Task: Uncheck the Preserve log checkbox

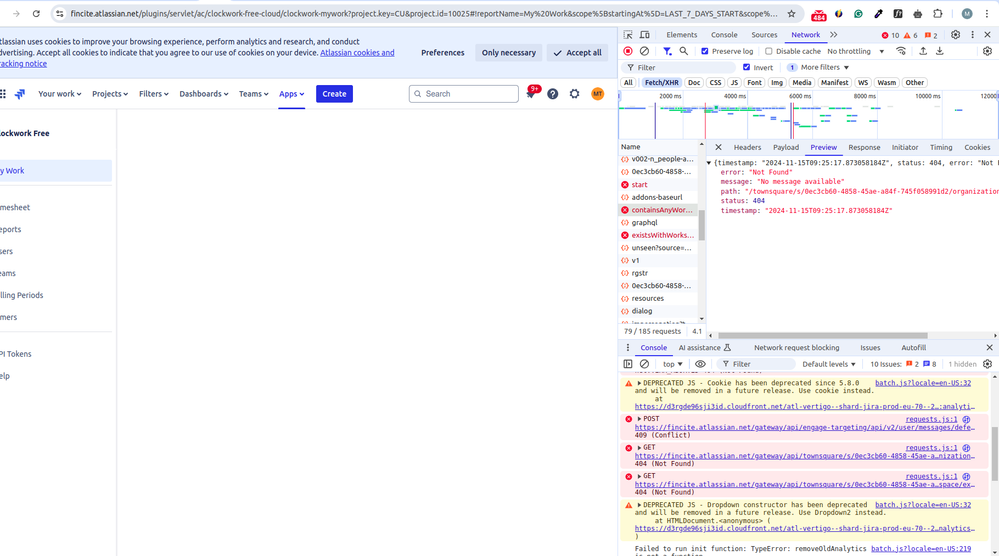Action: (x=704, y=51)
